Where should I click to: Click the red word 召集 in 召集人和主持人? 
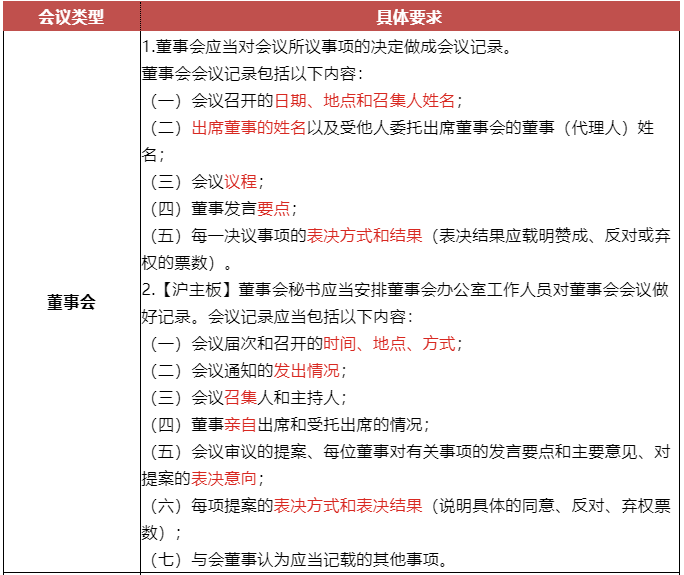(240, 398)
